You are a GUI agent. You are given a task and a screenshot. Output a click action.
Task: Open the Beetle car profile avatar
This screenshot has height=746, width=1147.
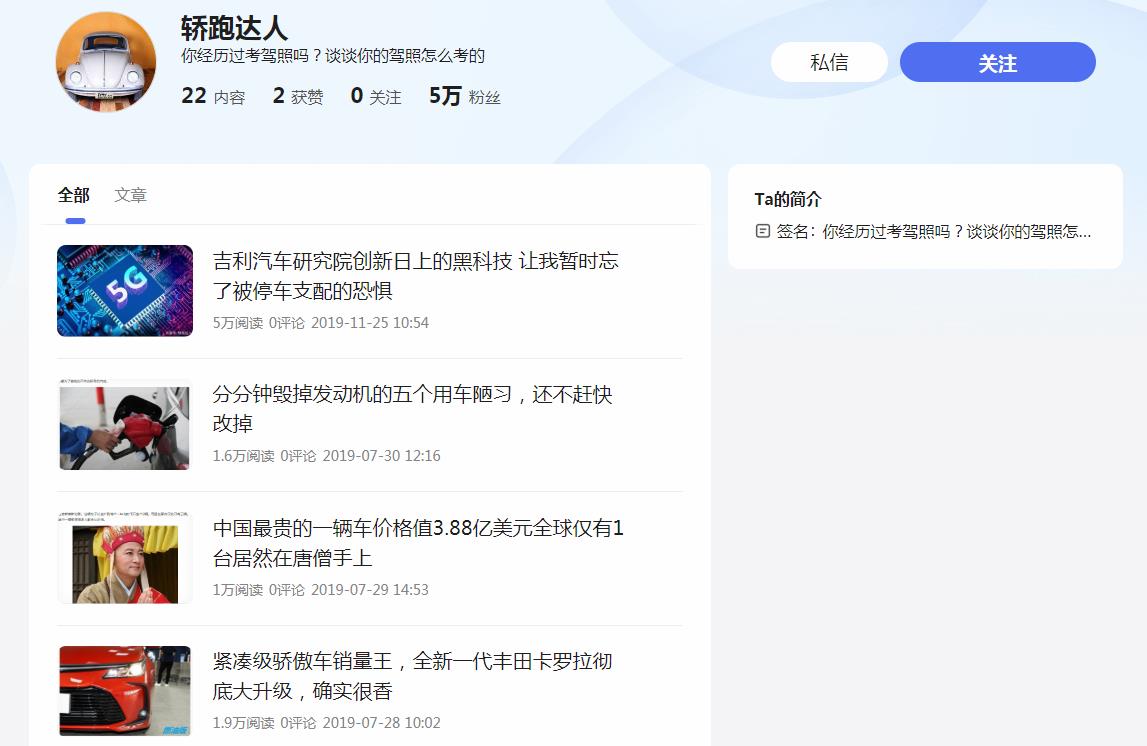point(106,61)
